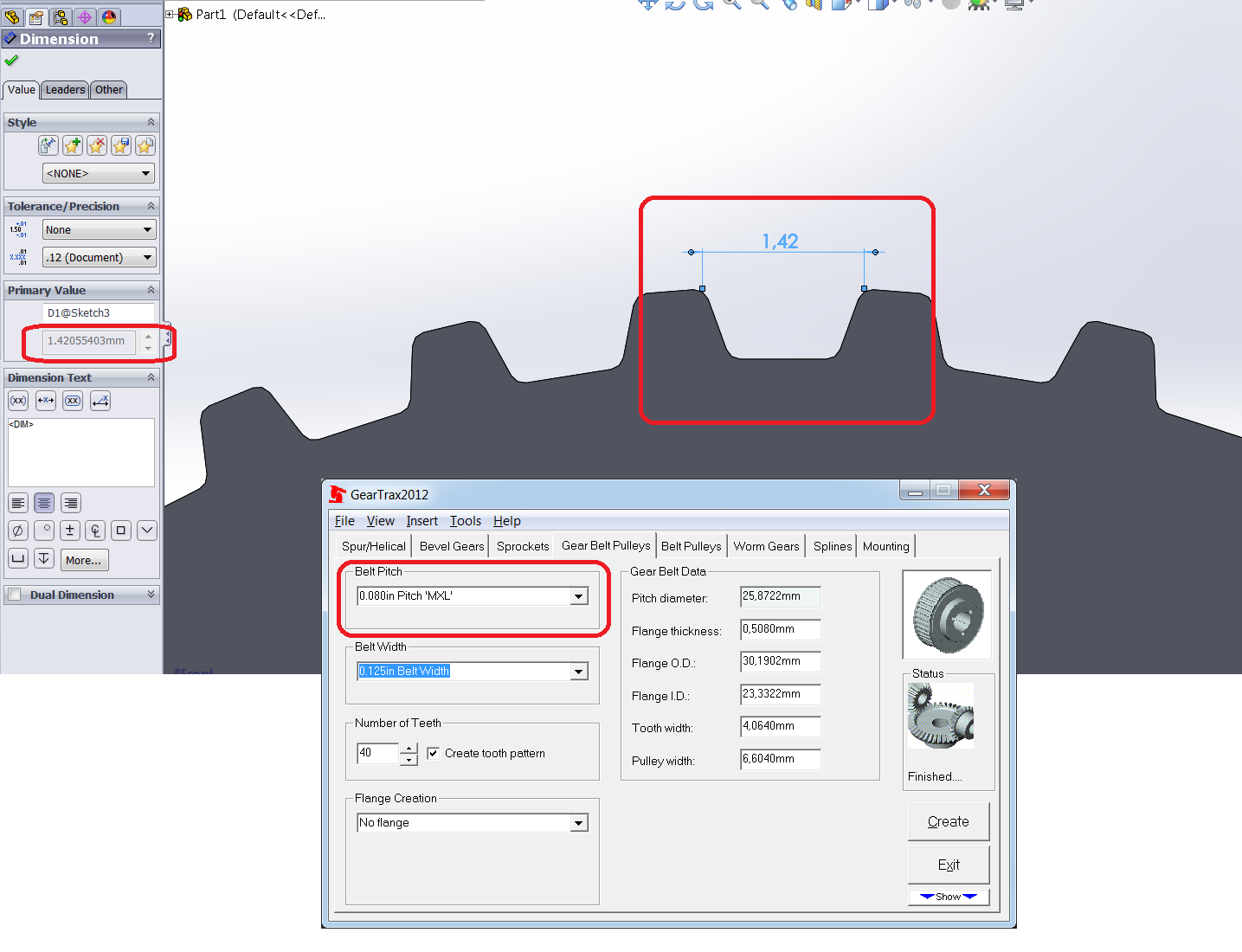This screenshot has height=952, width=1242.
Task: Click the Number of Teeth input field
Action: tap(378, 753)
